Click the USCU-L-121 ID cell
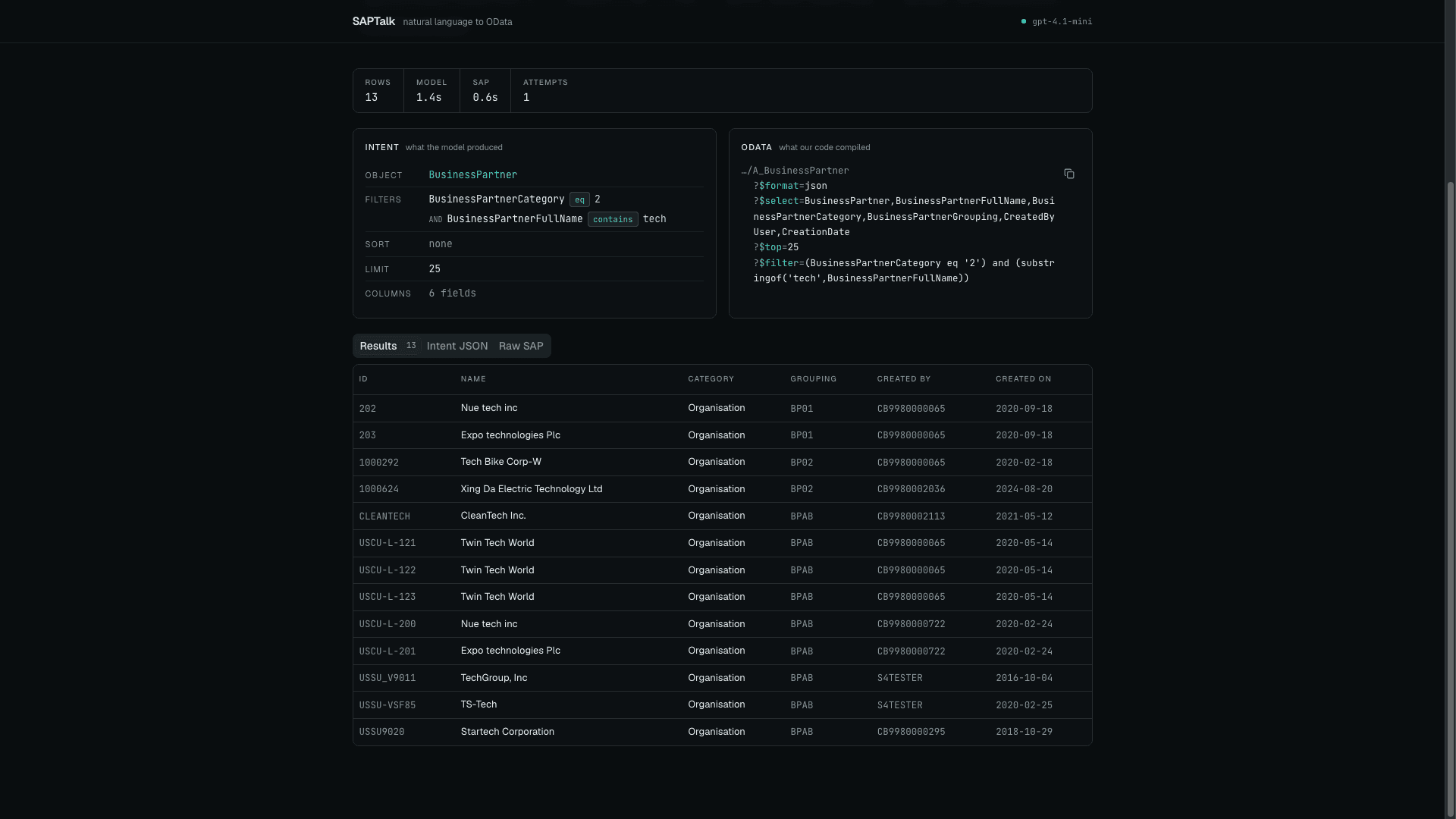Image resolution: width=1456 pixels, height=819 pixels. pyautogui.click(x=388, y=543)
